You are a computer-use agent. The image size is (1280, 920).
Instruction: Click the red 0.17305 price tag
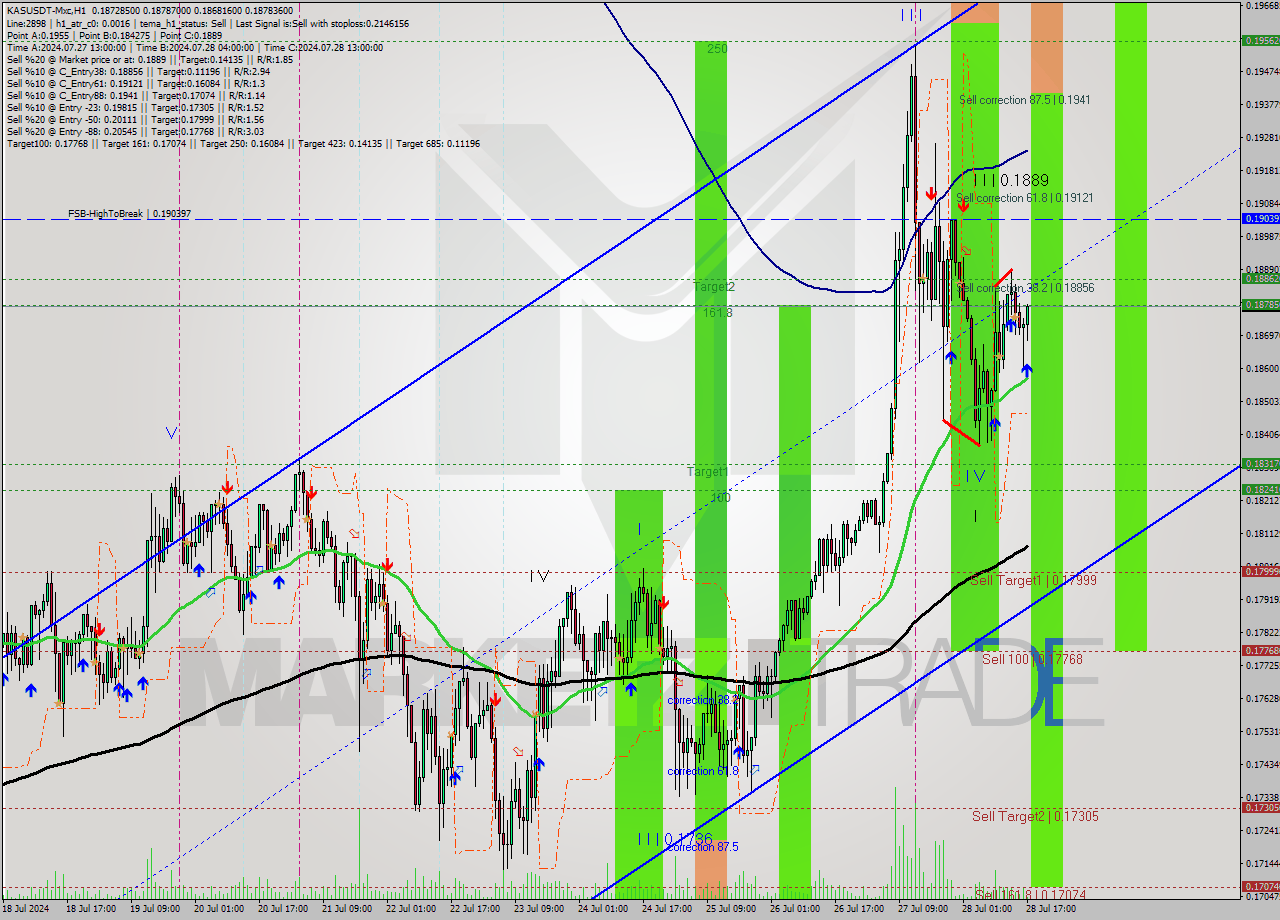pos(1260,808)
